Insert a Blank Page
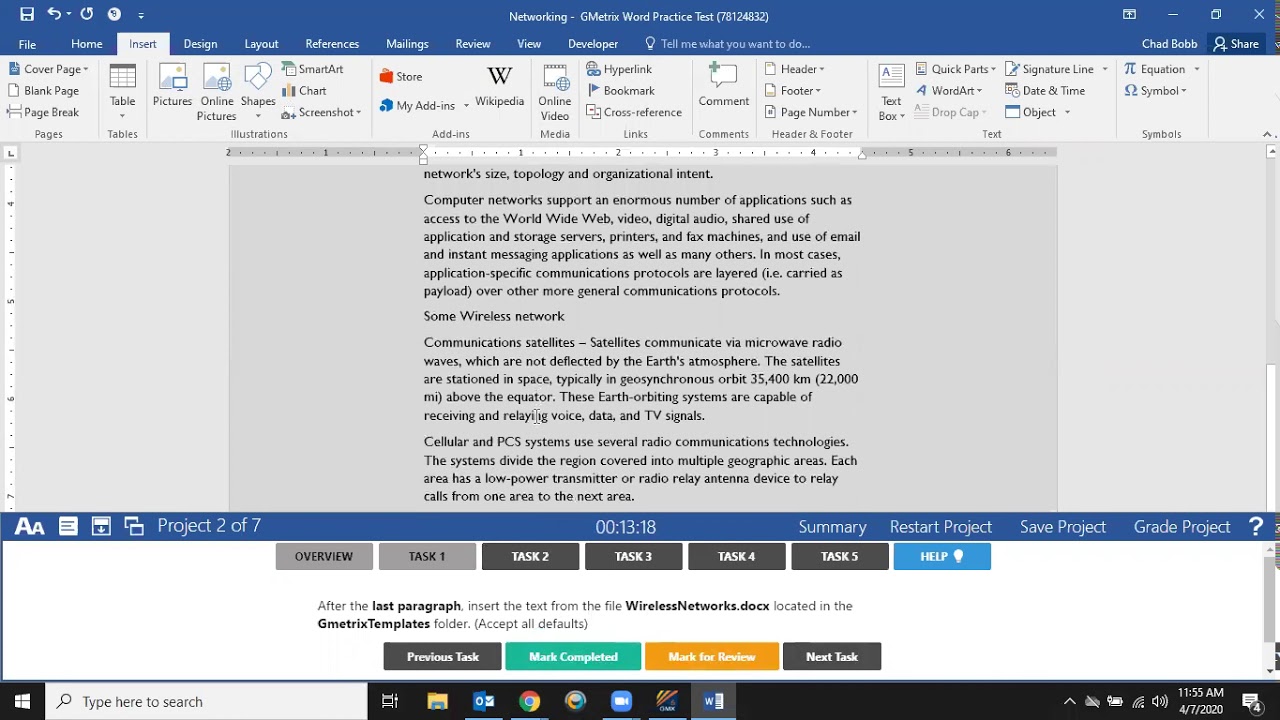This screenshot has height=720, width=1280. tap(43, 91)
